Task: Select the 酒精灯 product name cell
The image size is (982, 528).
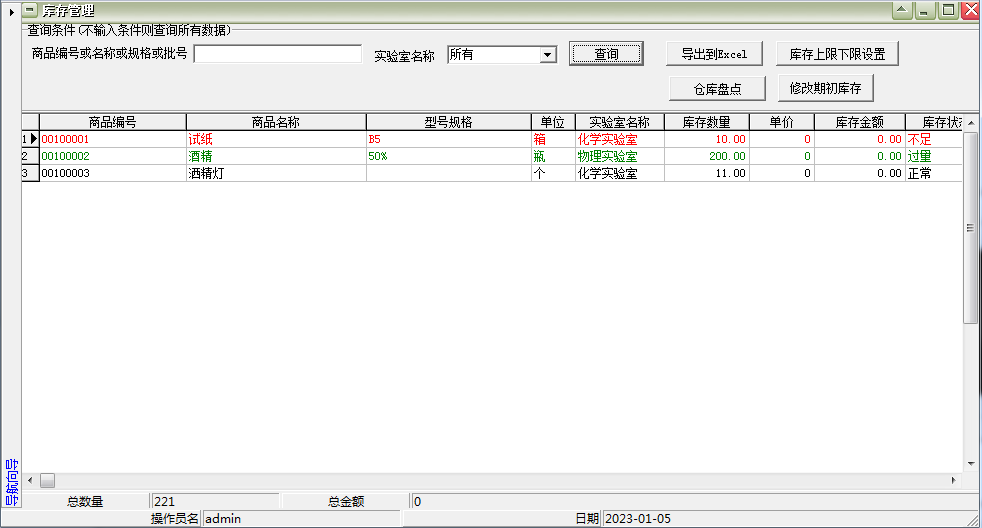Action: click(x=276, y=173)
